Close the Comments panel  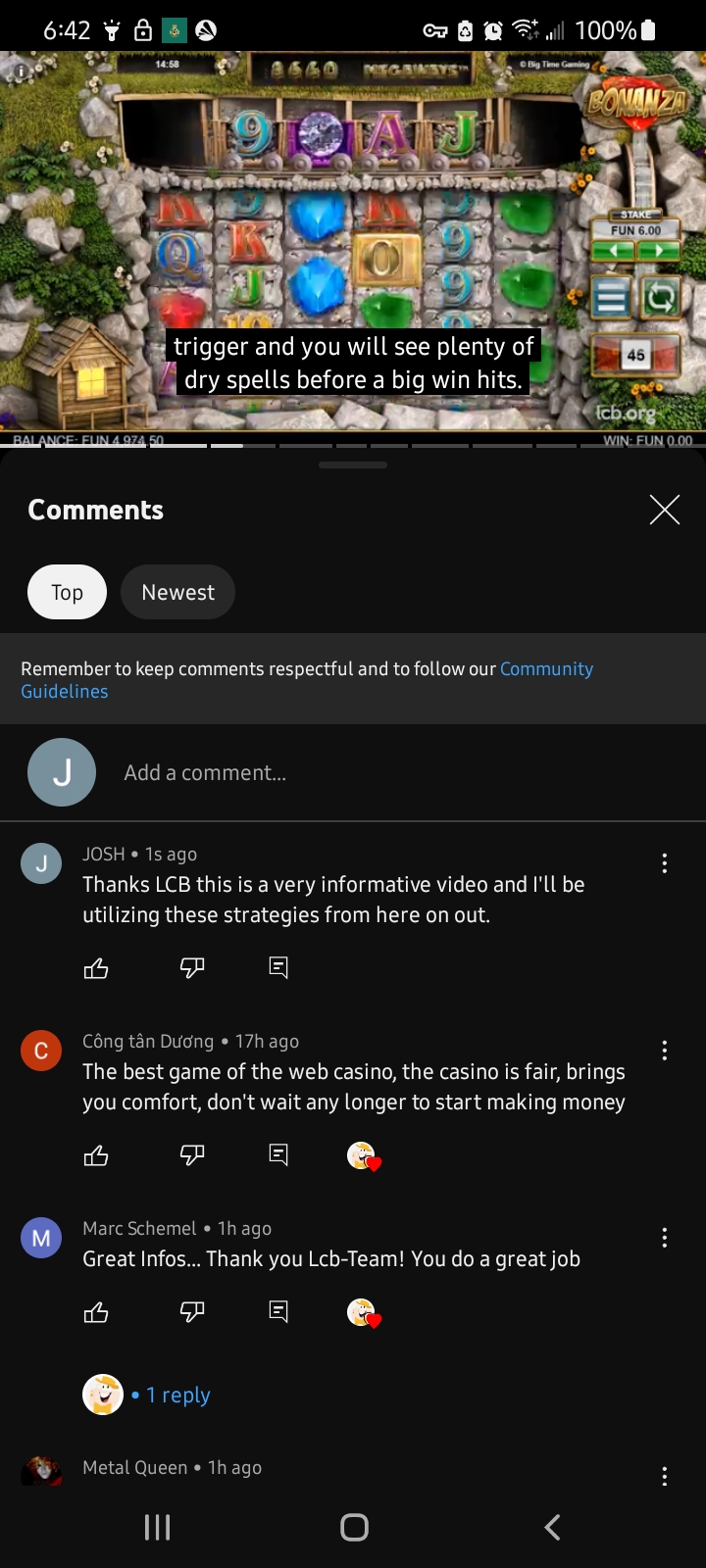(665, 510)
